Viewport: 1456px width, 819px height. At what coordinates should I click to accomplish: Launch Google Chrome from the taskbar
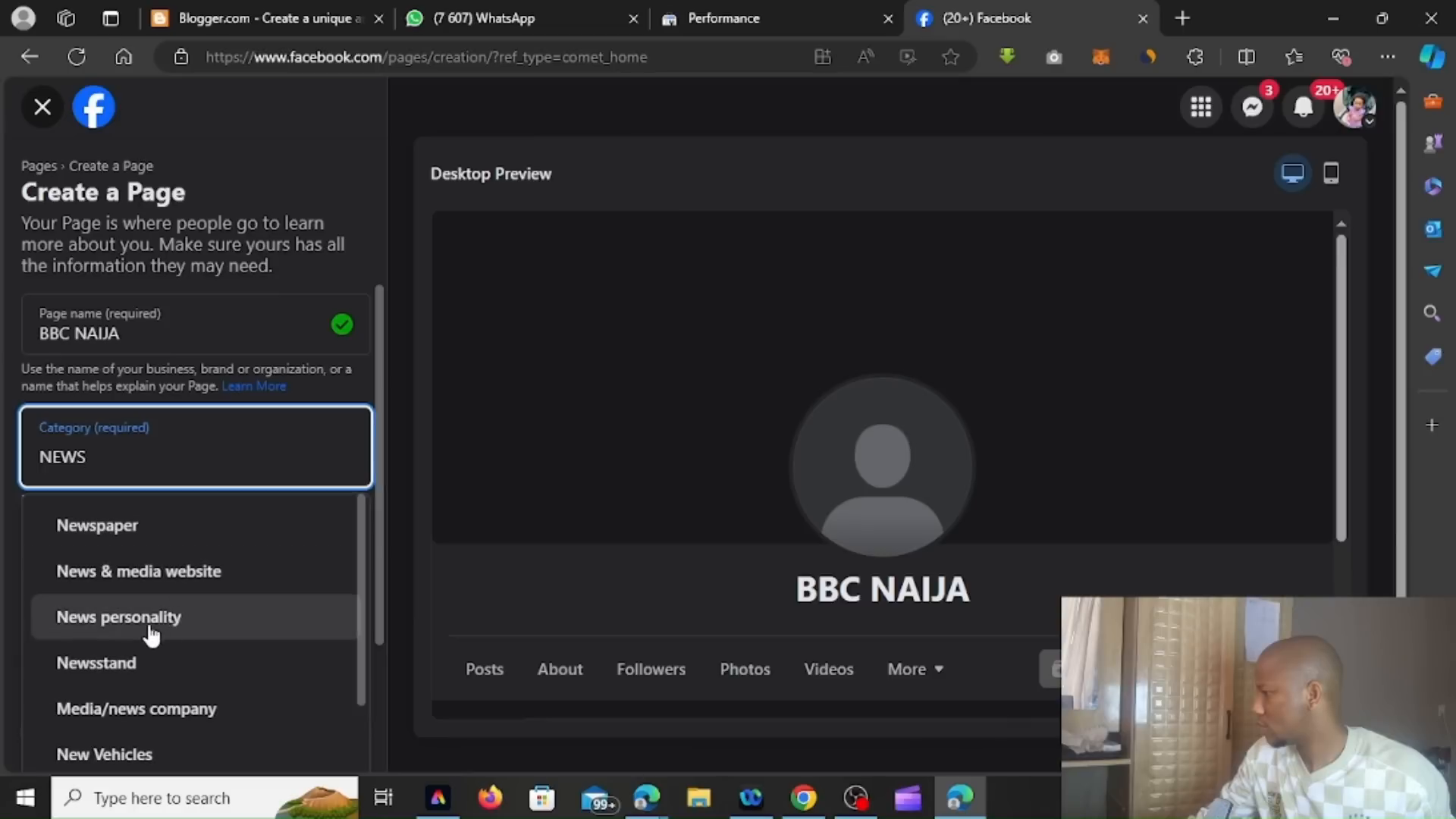pos(804,798)
